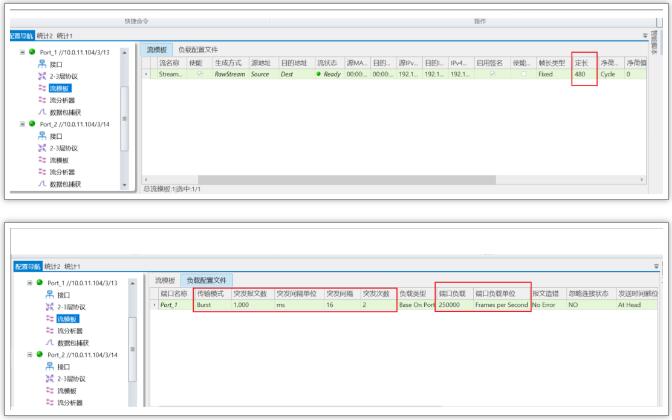Viewport: 672px width, 420px height.
Task: Switch to 流模板 tab in bottom panel
Action: 165,279
